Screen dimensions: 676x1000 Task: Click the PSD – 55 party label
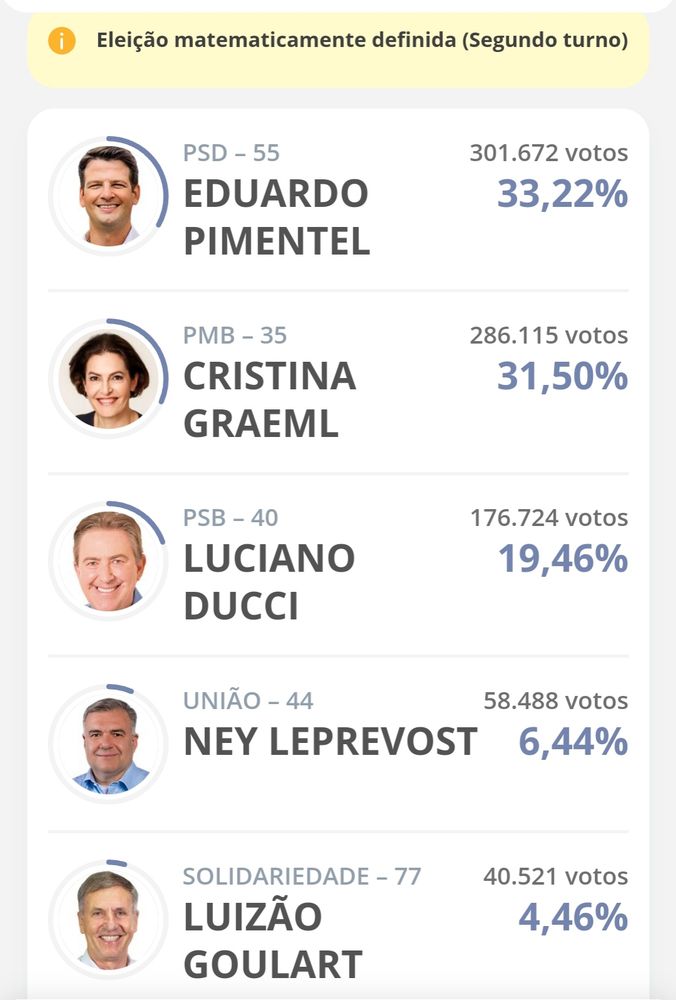(x=231, y=153)
